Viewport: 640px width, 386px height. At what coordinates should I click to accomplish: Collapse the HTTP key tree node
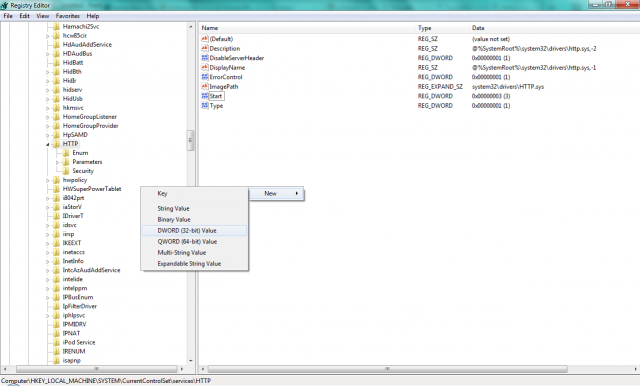point(47,144)
